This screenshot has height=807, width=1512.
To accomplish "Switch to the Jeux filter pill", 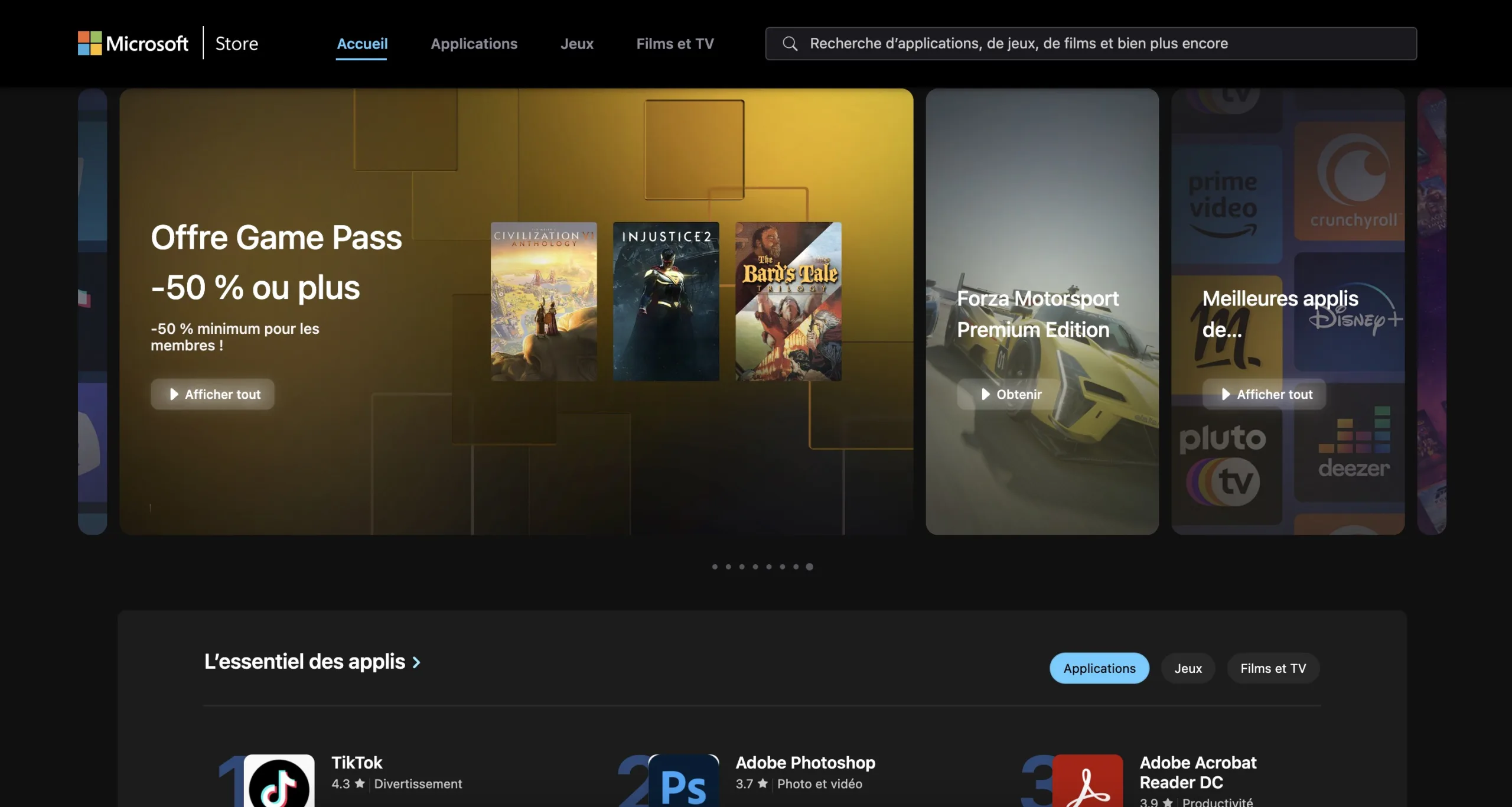I will (x=1188, y=668).
